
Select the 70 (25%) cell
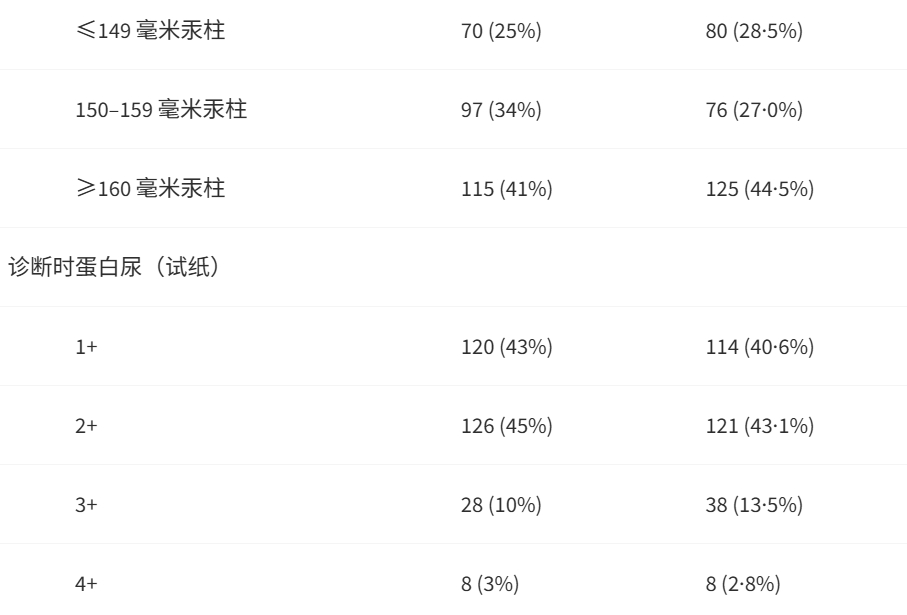pos(501,31)
